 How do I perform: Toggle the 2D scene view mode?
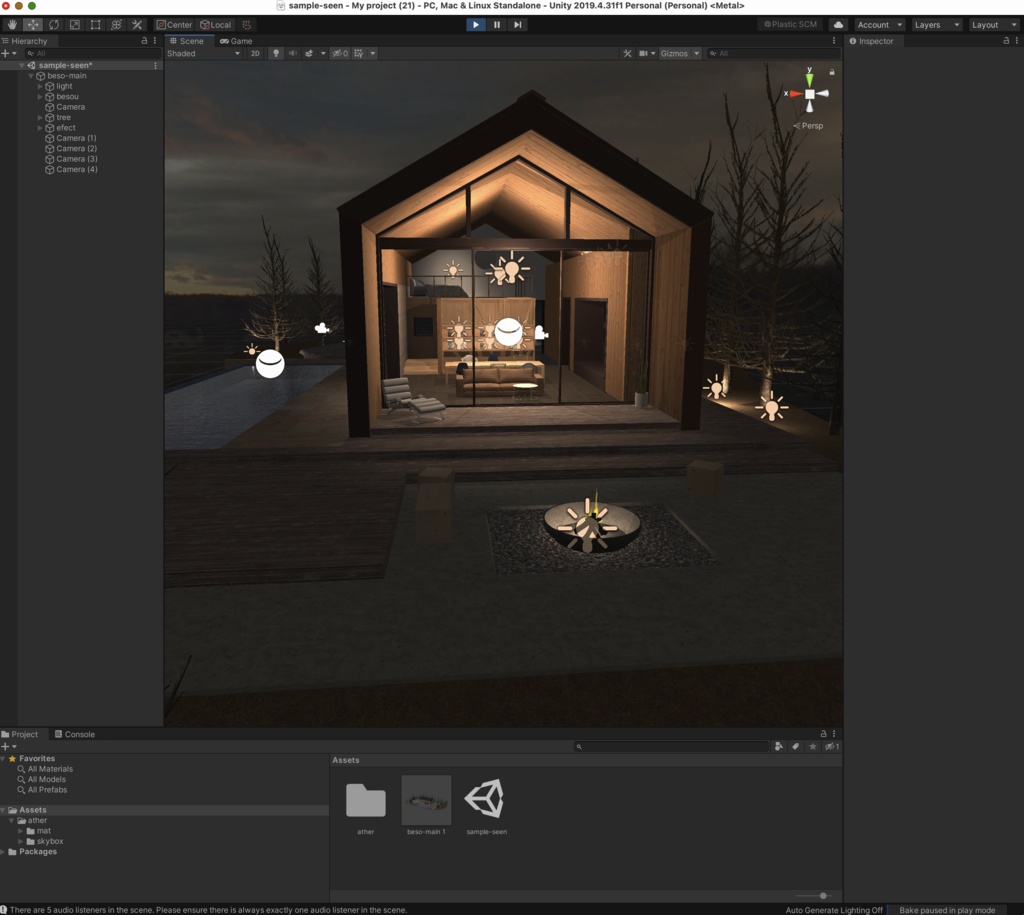pyautogui.click(x=254, y=53)
